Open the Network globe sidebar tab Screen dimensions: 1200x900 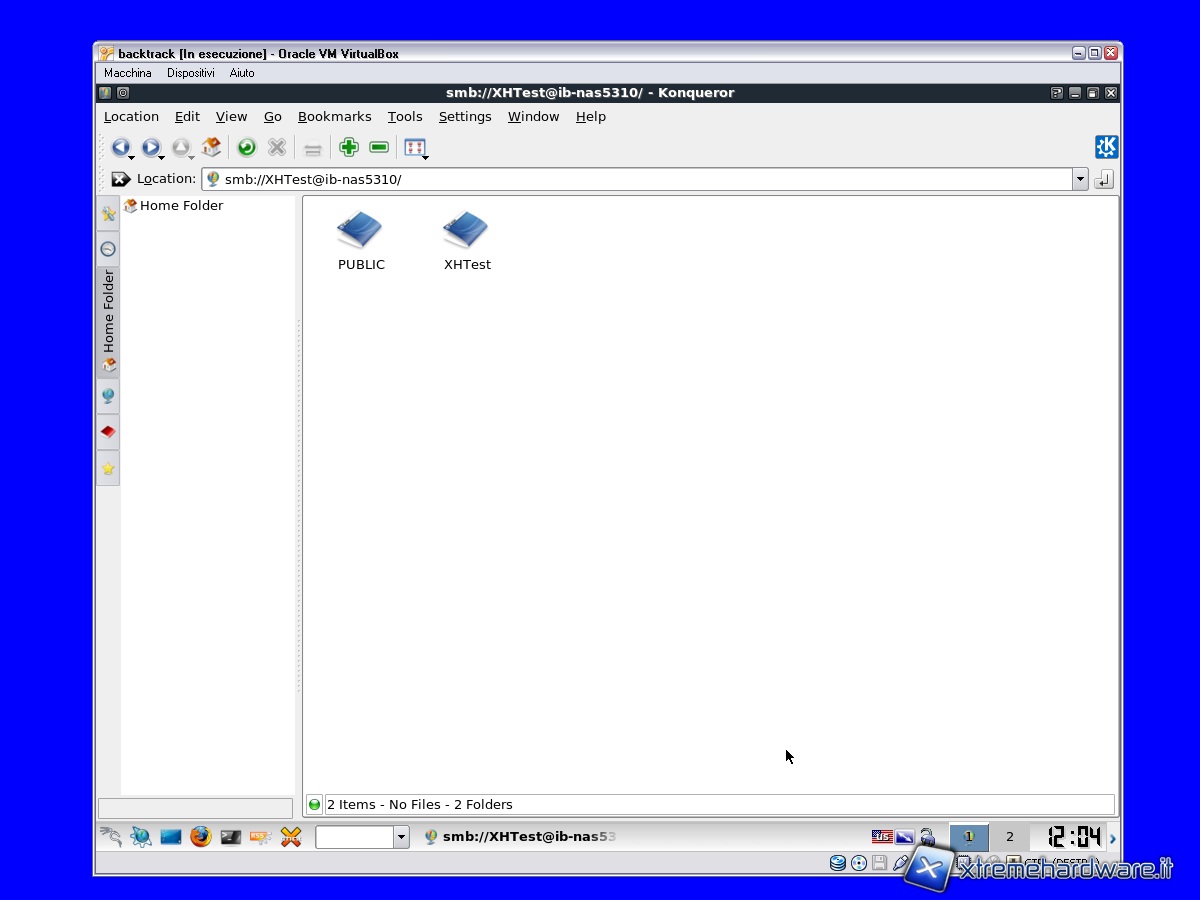108,396
